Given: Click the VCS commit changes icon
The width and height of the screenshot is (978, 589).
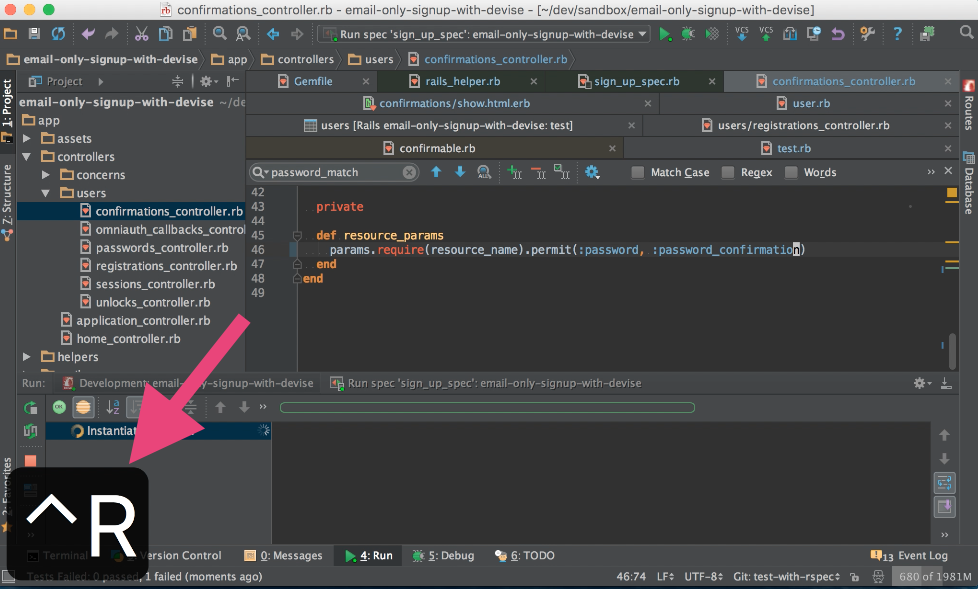Looking at the screenshot, I should (x=766, y=34).
